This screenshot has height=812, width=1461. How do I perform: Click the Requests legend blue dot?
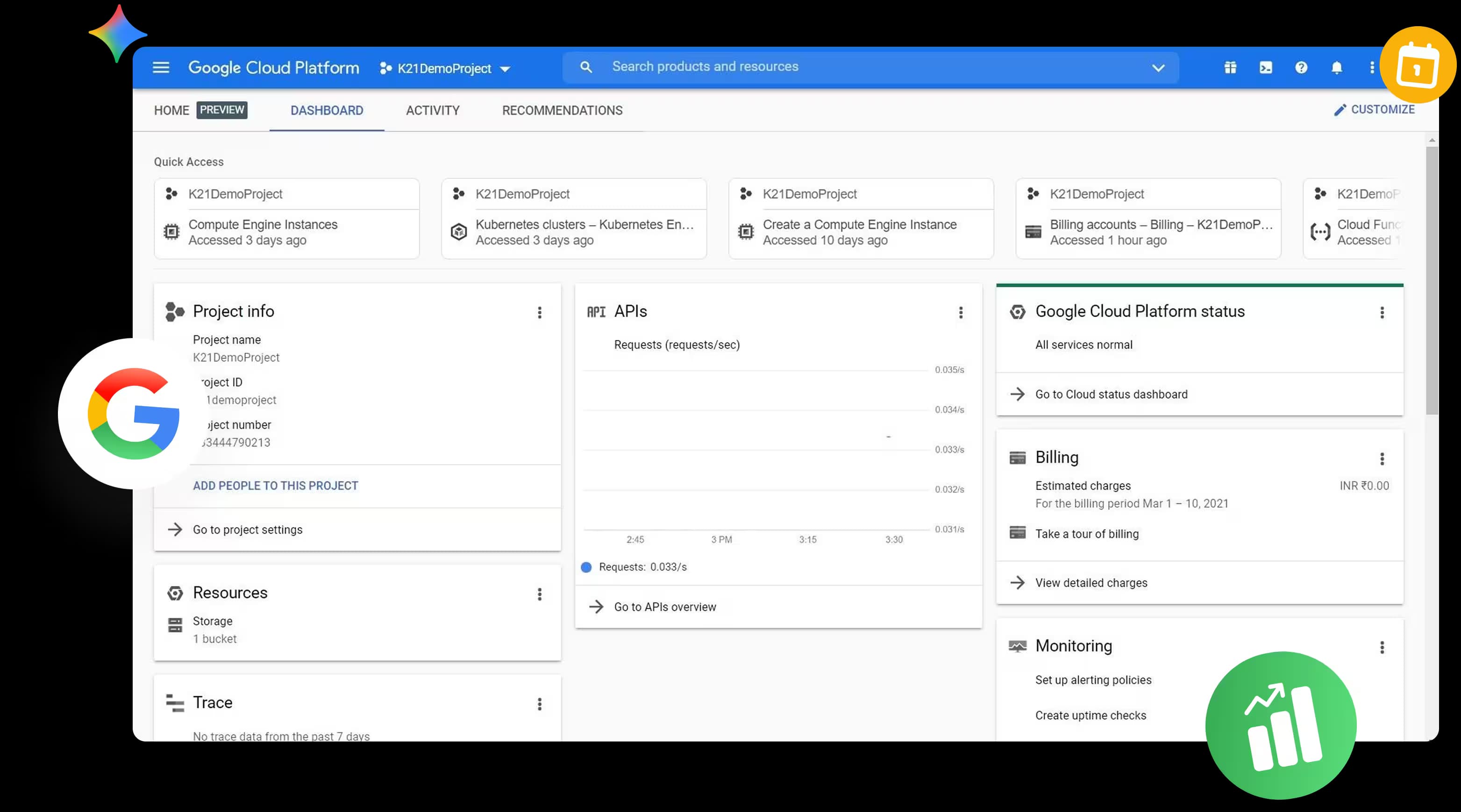click(586, 567)
